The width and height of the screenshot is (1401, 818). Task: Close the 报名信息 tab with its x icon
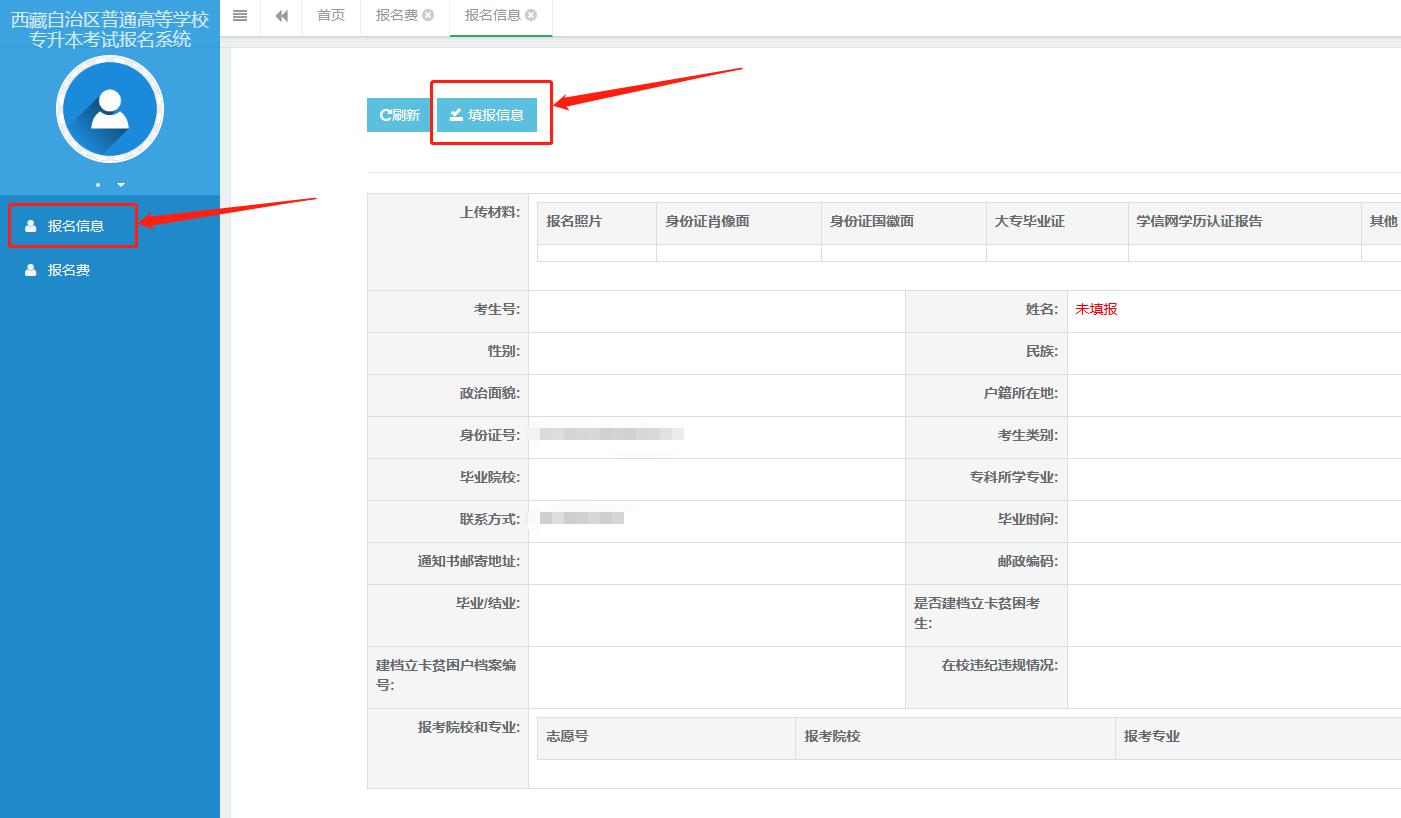(x=531, y=16)
